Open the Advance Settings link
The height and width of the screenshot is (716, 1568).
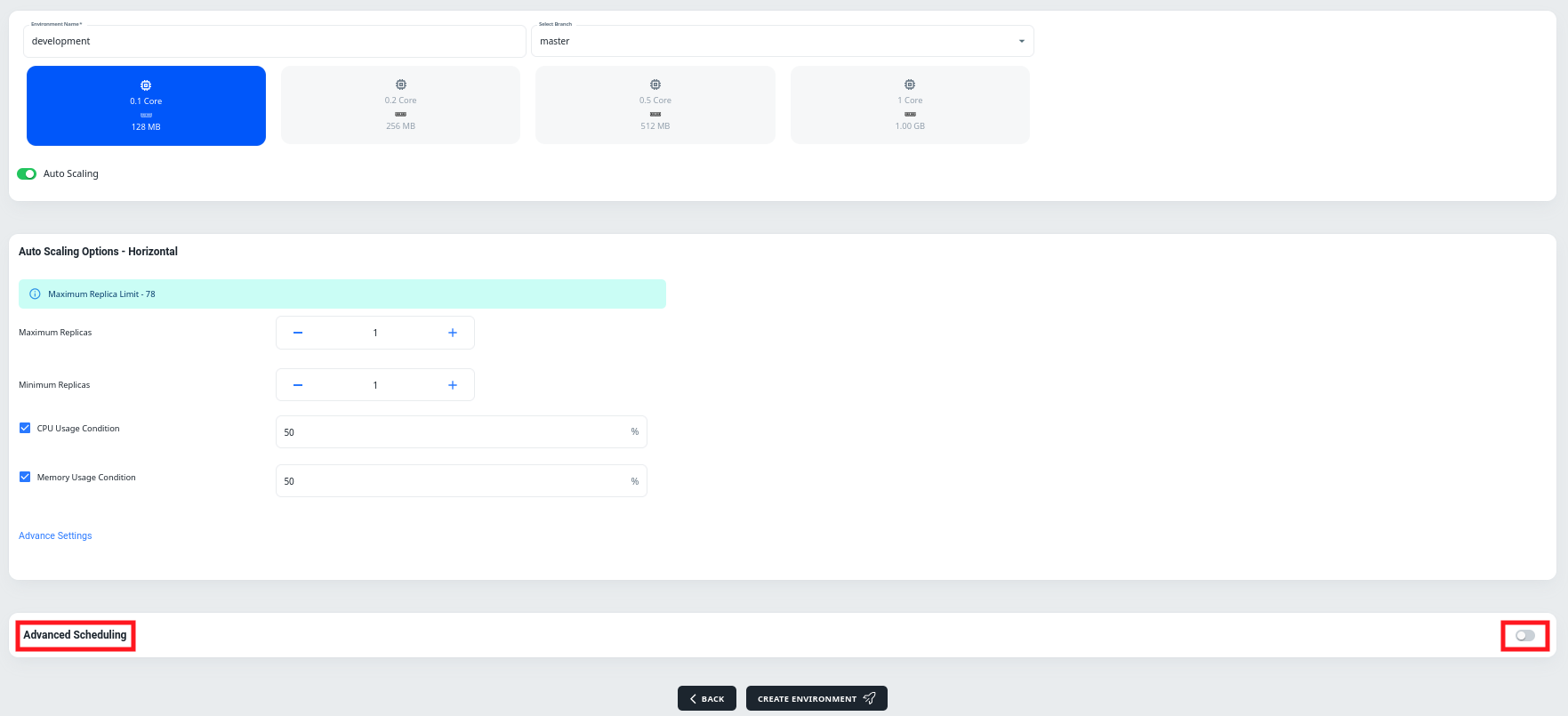[x=55, y=535]
